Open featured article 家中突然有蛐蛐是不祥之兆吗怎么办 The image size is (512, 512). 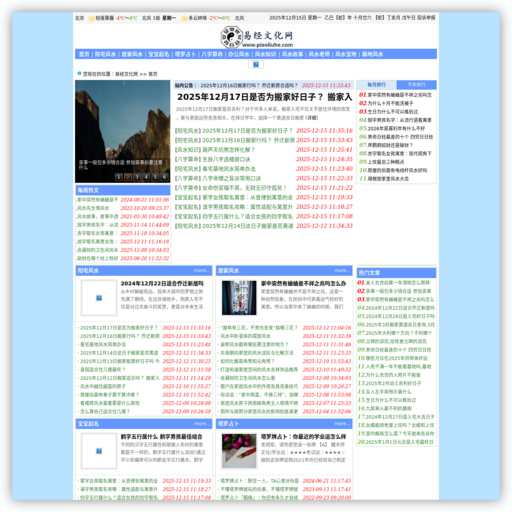303,283
